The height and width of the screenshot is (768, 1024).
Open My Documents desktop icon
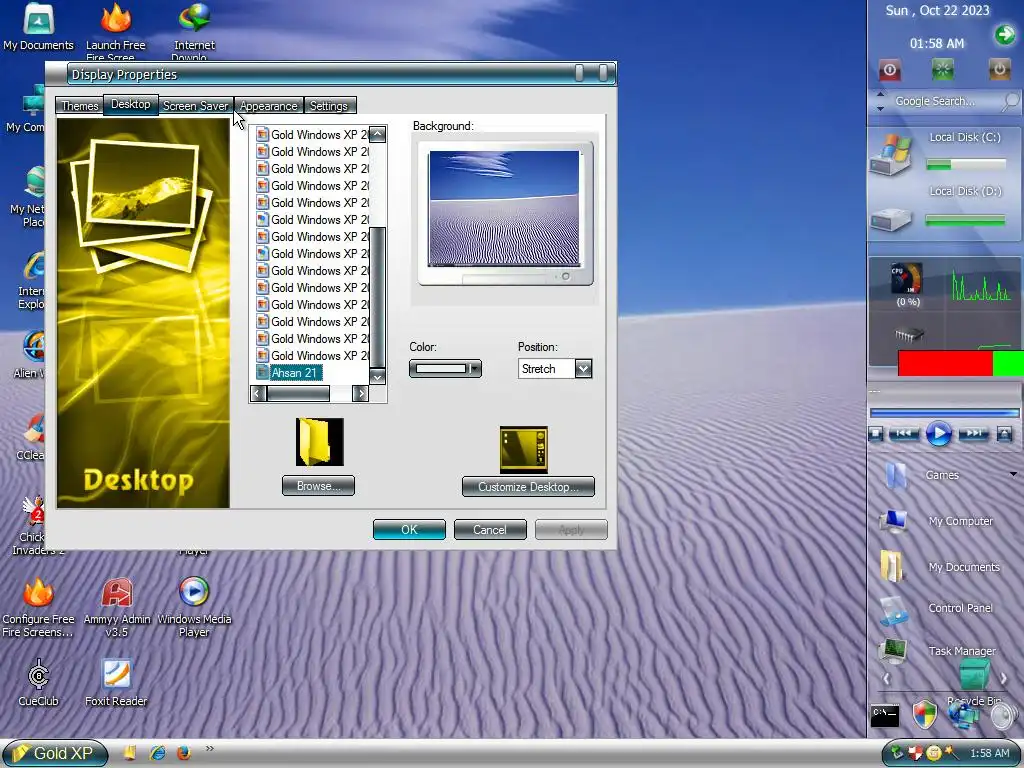click(x=39, y=27)
